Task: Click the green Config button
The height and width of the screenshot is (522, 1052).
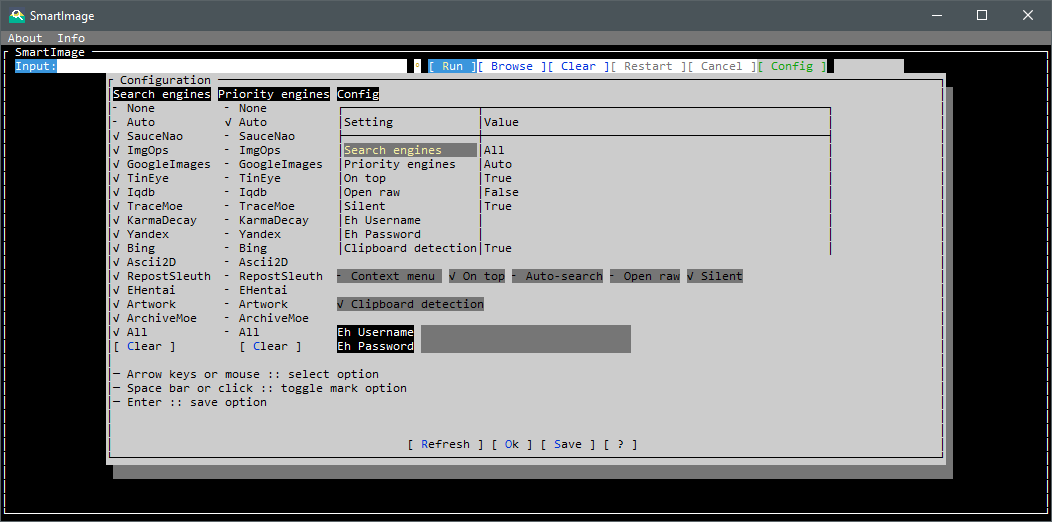Action: 792,66
